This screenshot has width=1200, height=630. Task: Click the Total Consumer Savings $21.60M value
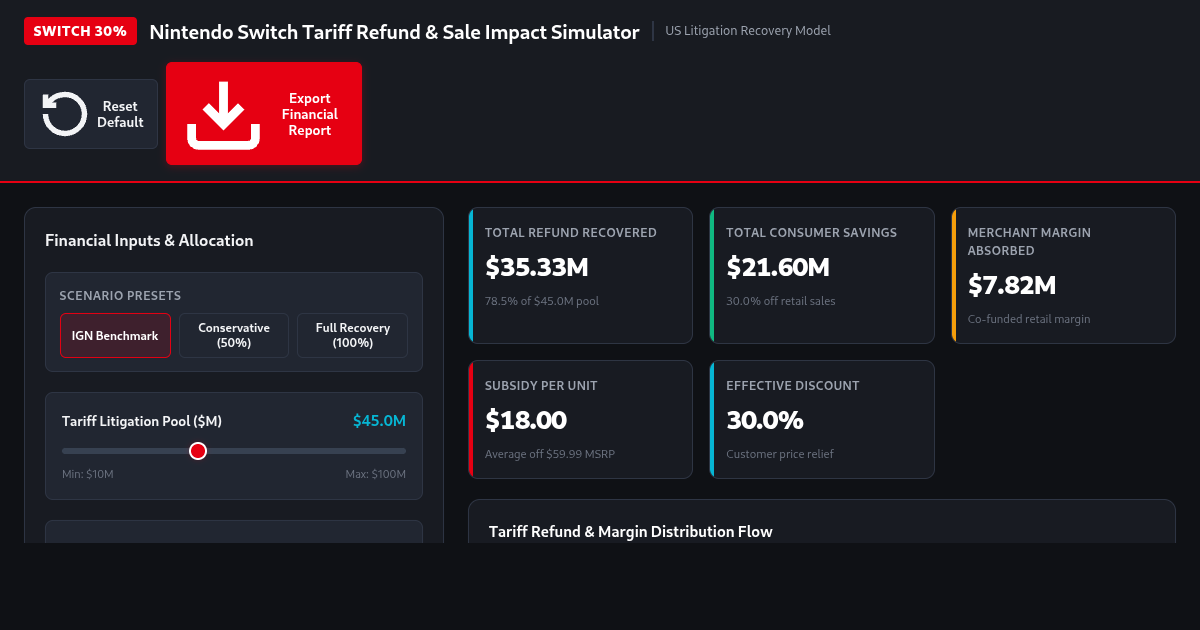point(778,267)
